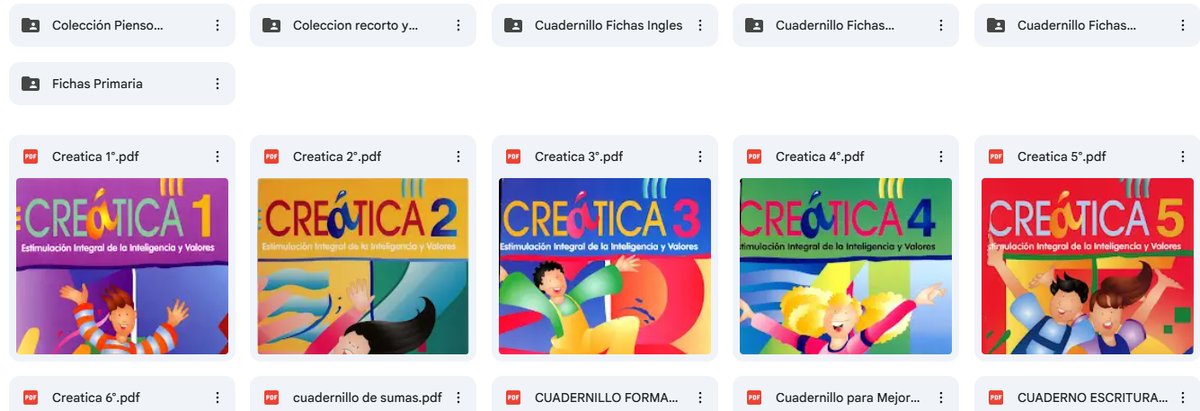
Task: Click three-dot menu for Cuadernillo Fichas Ingles
Action: (x=700, y=25)
